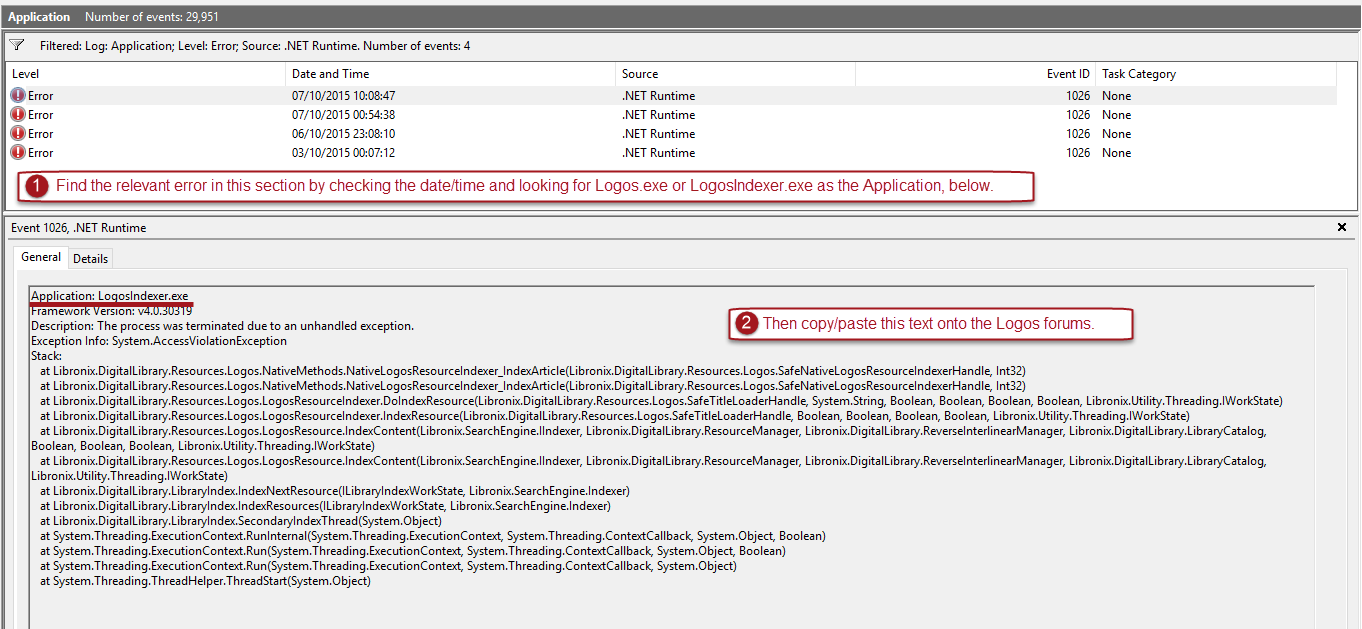The width and height of the screenshot is (1362, 629).
Task: Click Task Category None in 06/10/2015 row
Action: [x=1117, y=134]
